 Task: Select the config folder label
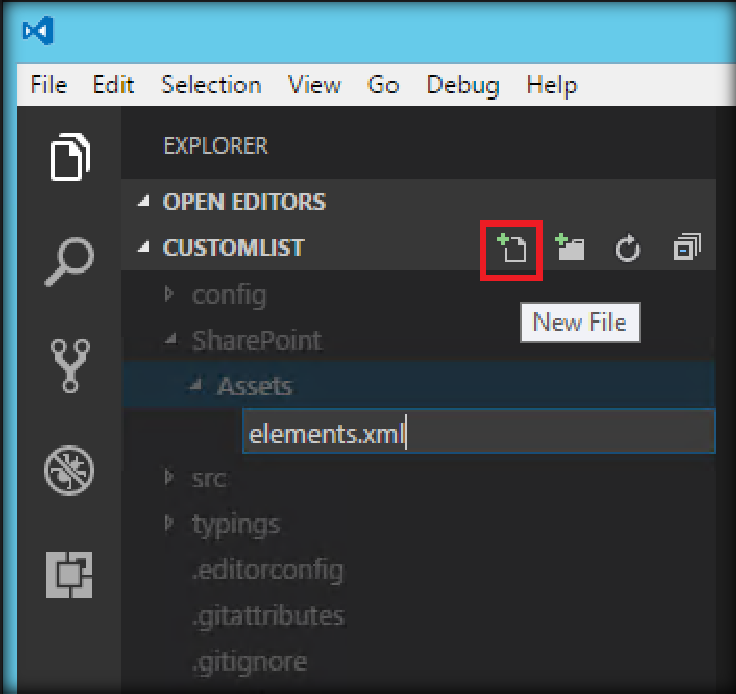click(229, 296)
